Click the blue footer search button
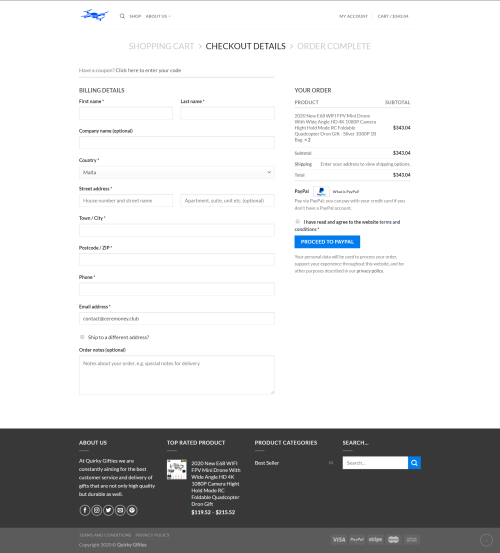The image size is (500, 553). coord(414,463)
